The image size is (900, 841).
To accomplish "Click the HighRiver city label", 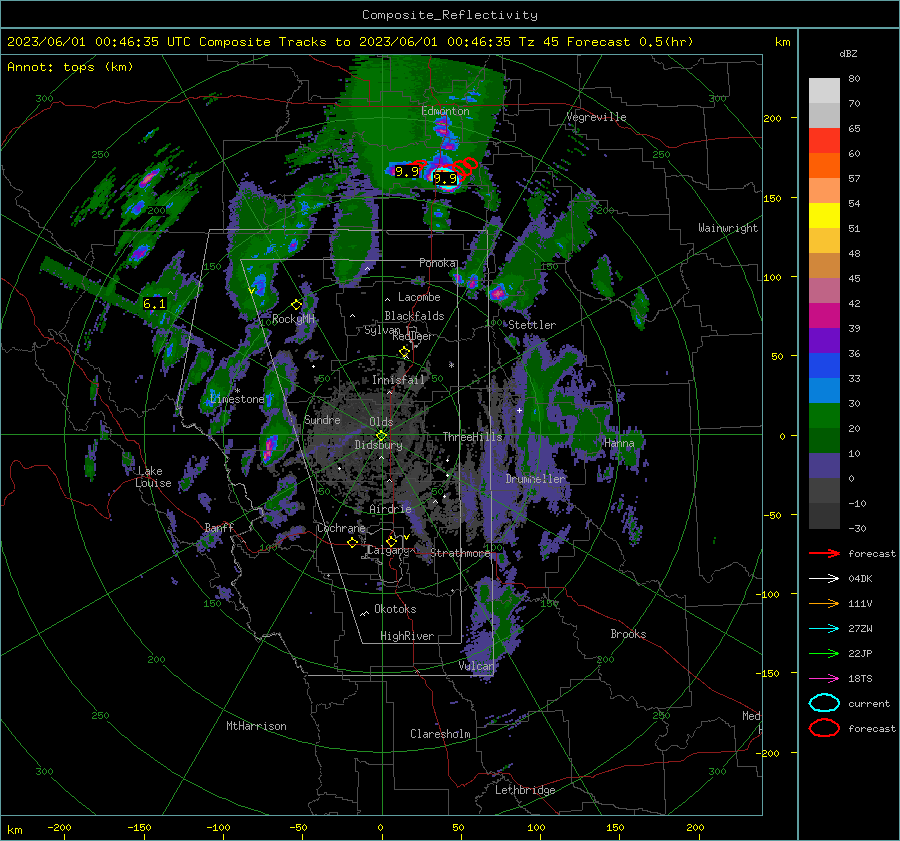I will click(x=407, y=636).
